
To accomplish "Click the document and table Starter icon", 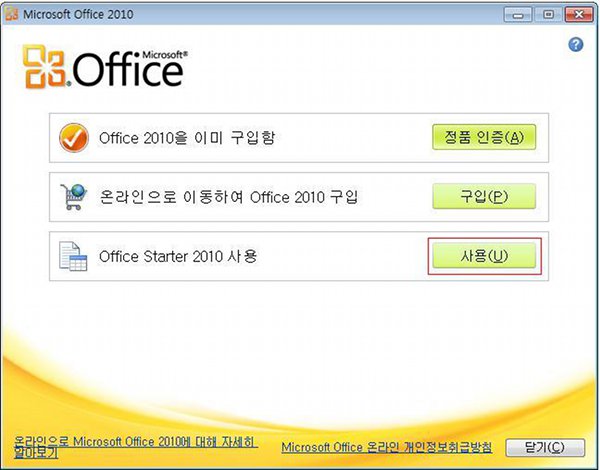I will (73, 256).
